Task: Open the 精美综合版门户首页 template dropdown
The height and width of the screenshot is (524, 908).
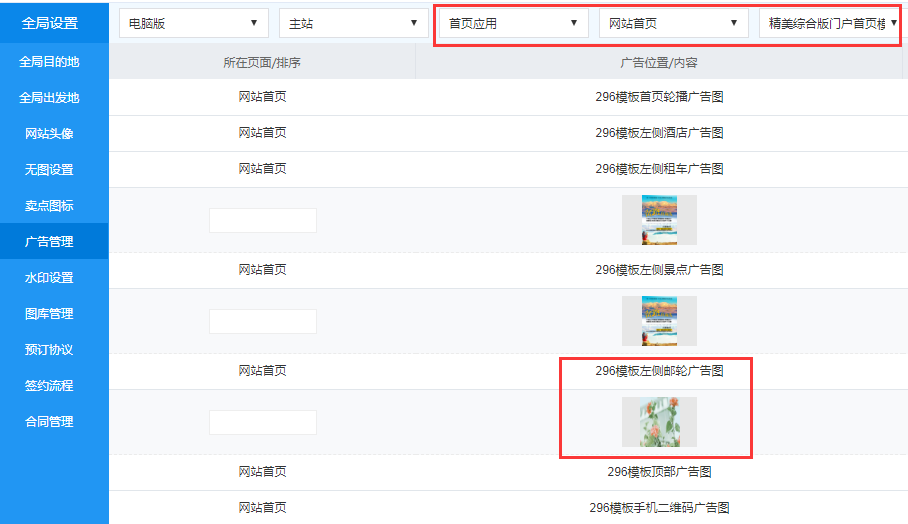Action: point(828,23)
